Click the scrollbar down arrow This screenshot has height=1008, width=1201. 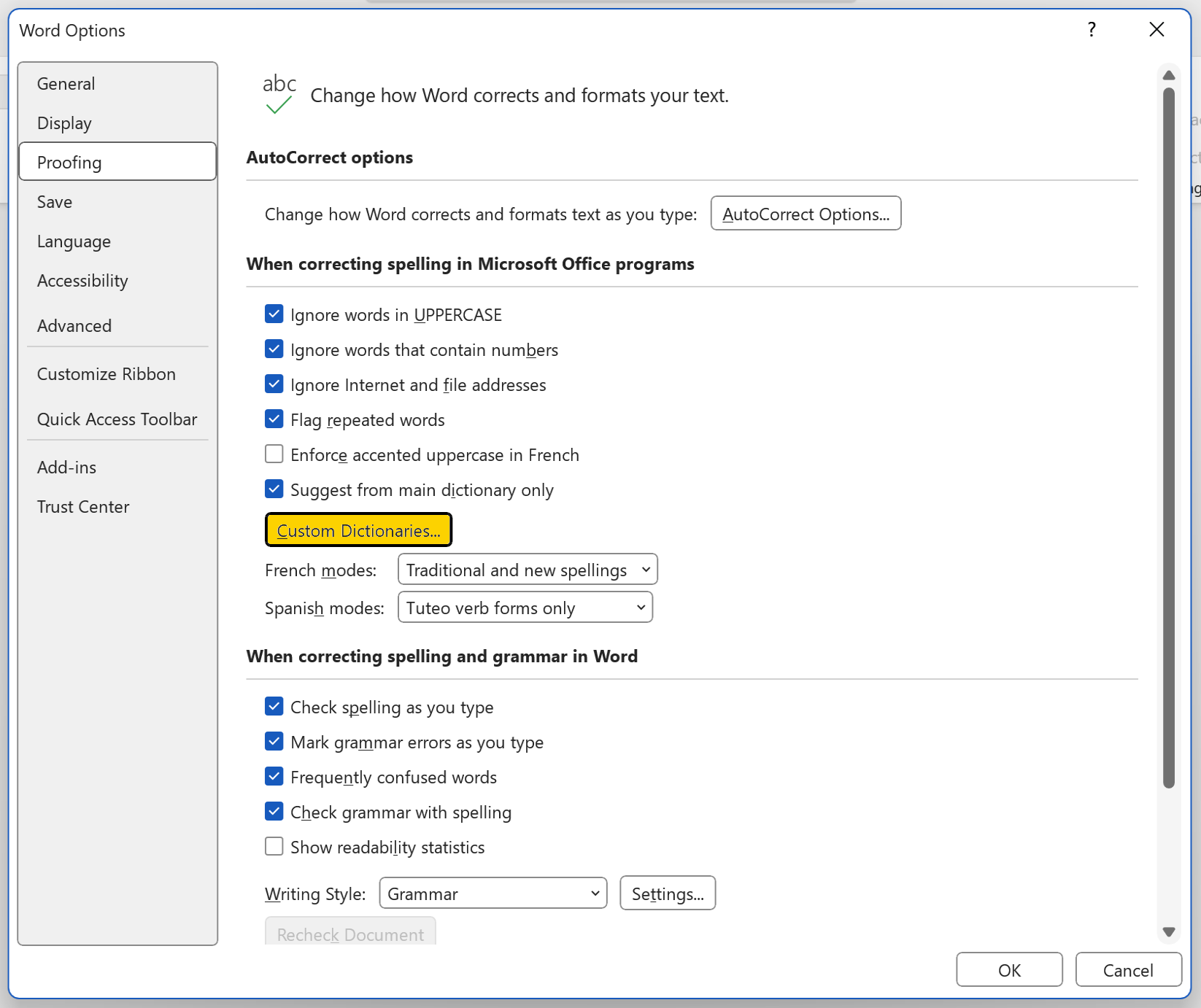click(1169, 931)
